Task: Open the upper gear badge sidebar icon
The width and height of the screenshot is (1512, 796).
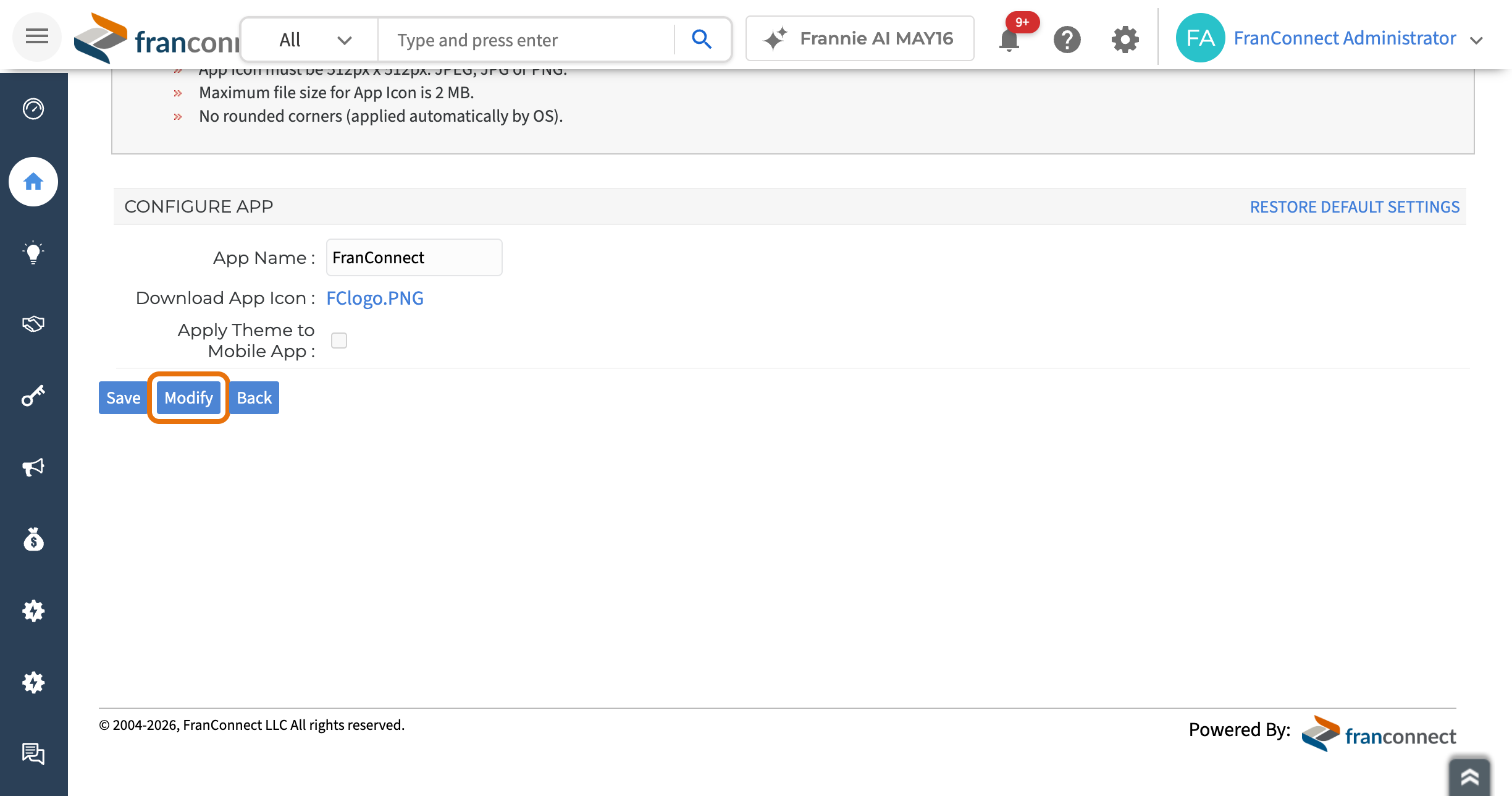Action: coord(33,611)
